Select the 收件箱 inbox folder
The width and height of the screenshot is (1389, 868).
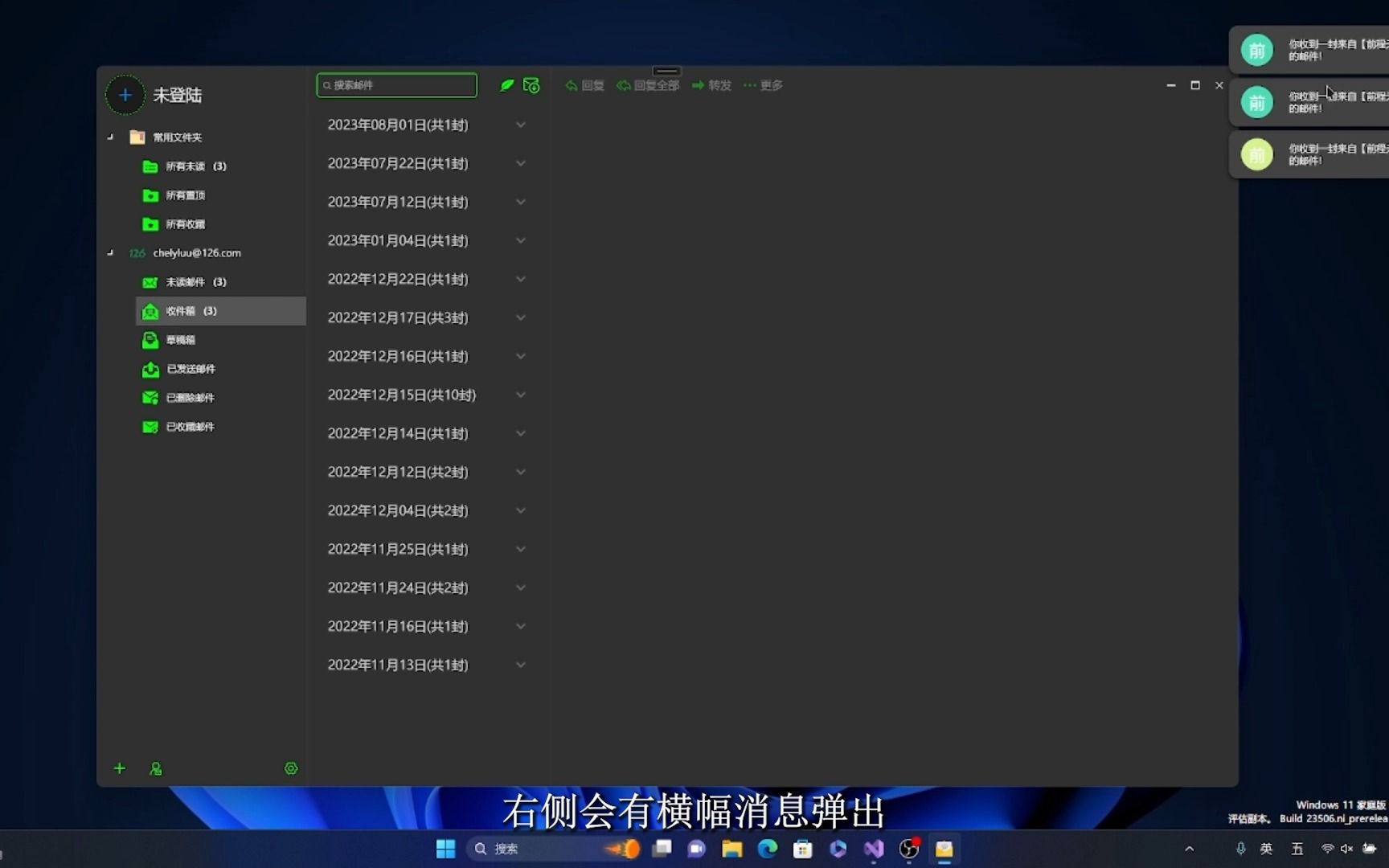click(221, 311)
